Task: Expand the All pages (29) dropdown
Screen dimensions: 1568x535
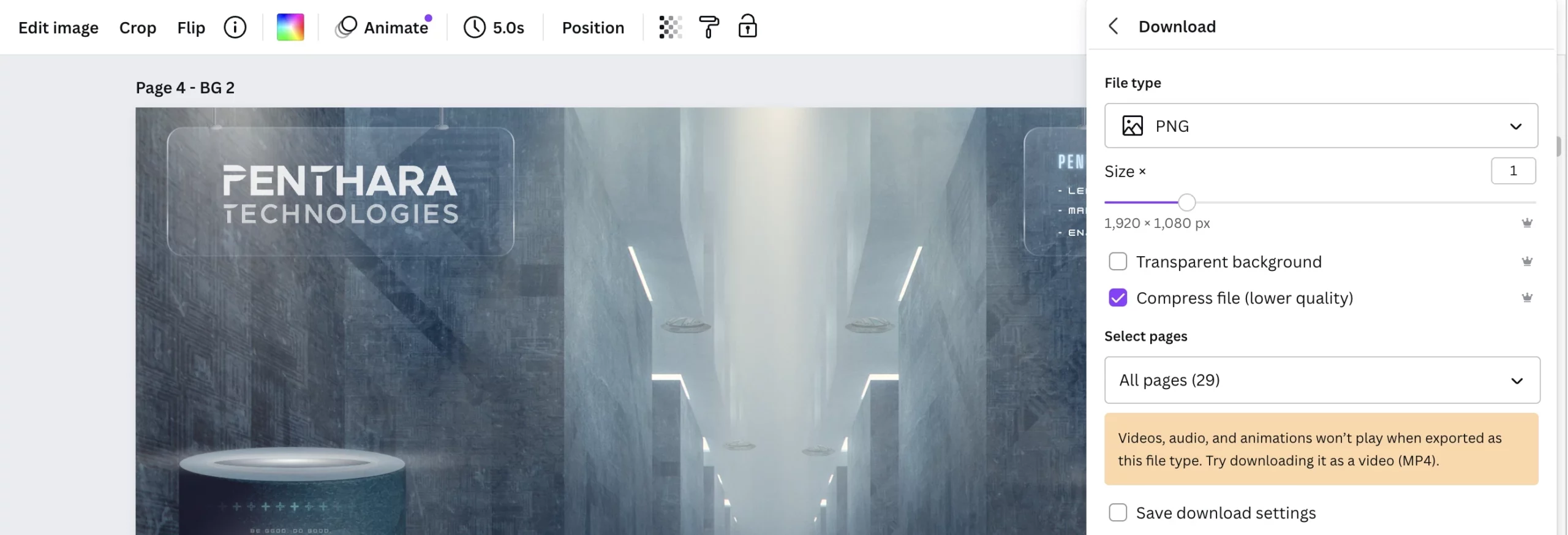Action: (1322, 380)
